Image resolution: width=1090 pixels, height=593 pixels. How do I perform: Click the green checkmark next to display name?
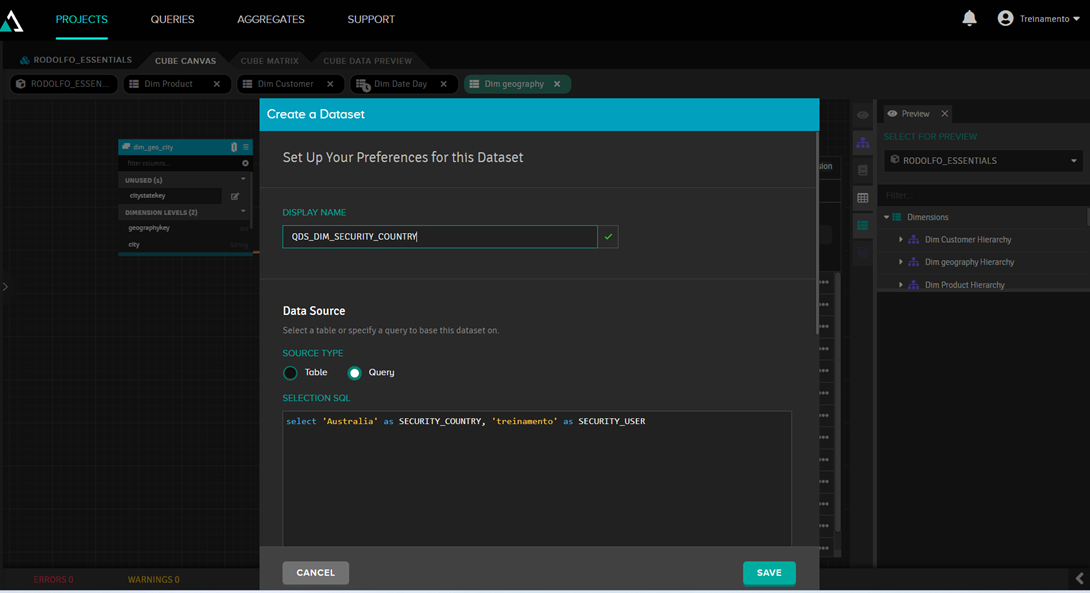tap(608, 237)
